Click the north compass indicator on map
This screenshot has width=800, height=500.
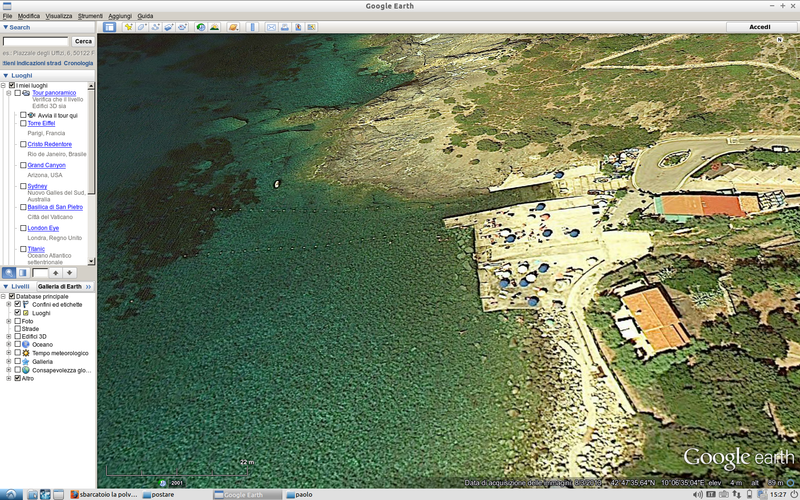tap(780, 40)
